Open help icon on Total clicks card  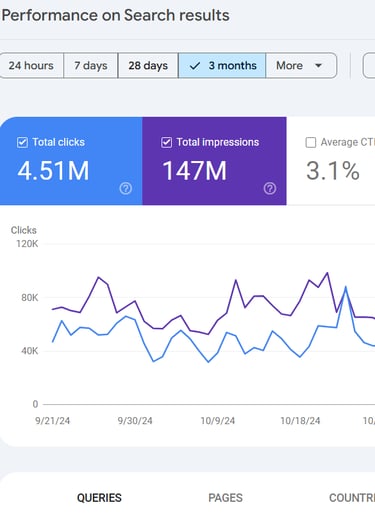(126, 188)
